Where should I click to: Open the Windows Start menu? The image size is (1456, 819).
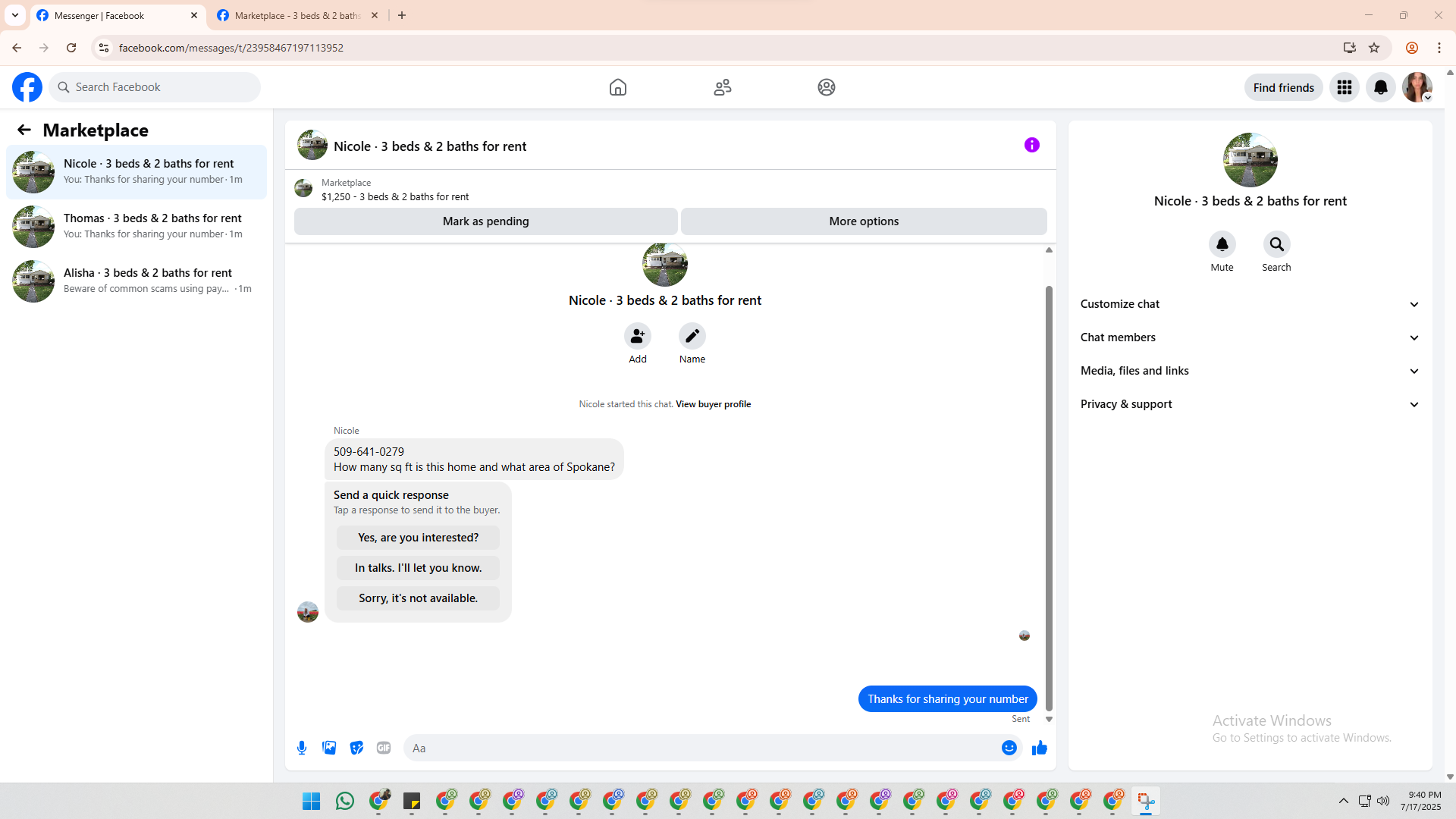point(312,801)
